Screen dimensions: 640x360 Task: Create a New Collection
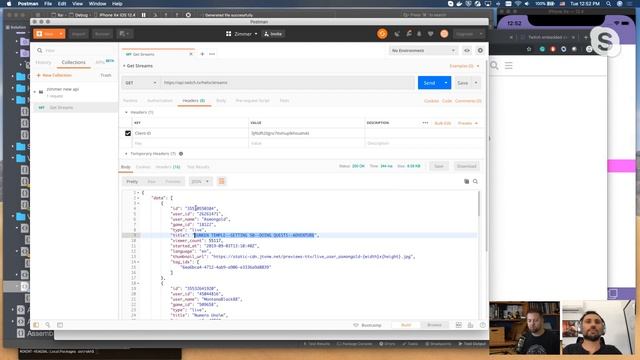click(x=54, y=75)
